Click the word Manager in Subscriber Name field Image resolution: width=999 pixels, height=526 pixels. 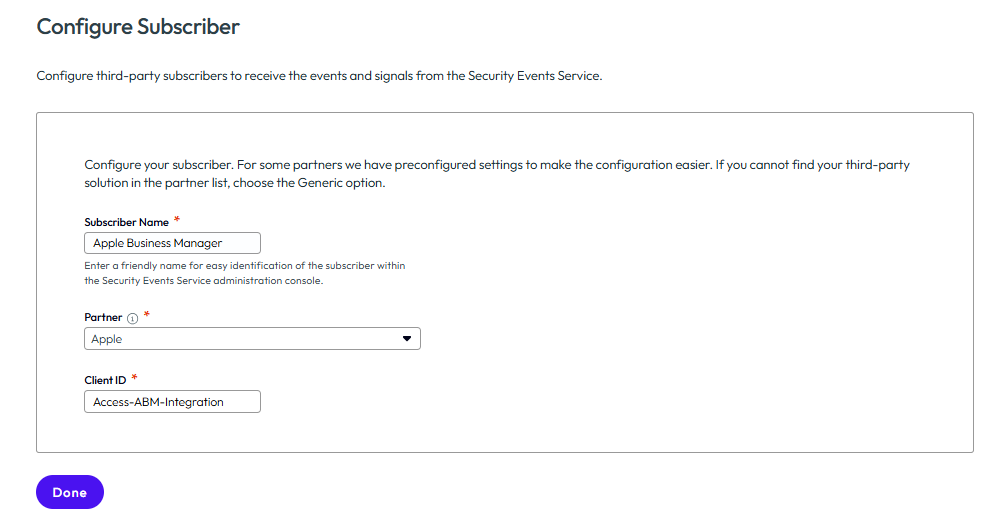[198, 243]
